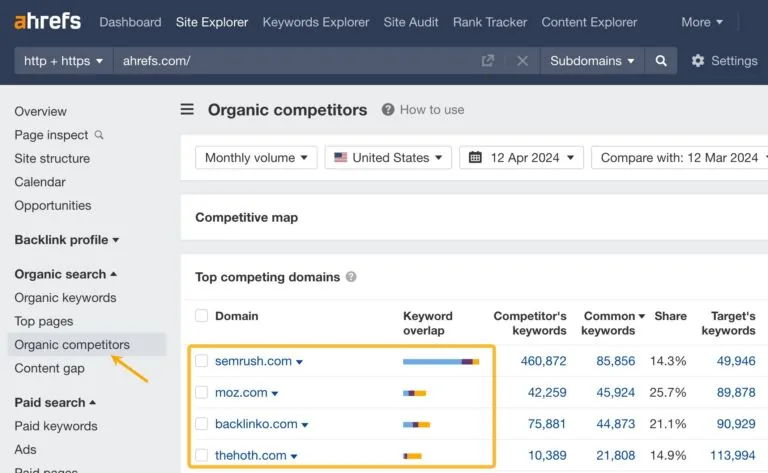Open Top pages in sidebar
The image size is (768, 473).
[x=44, y=321]
